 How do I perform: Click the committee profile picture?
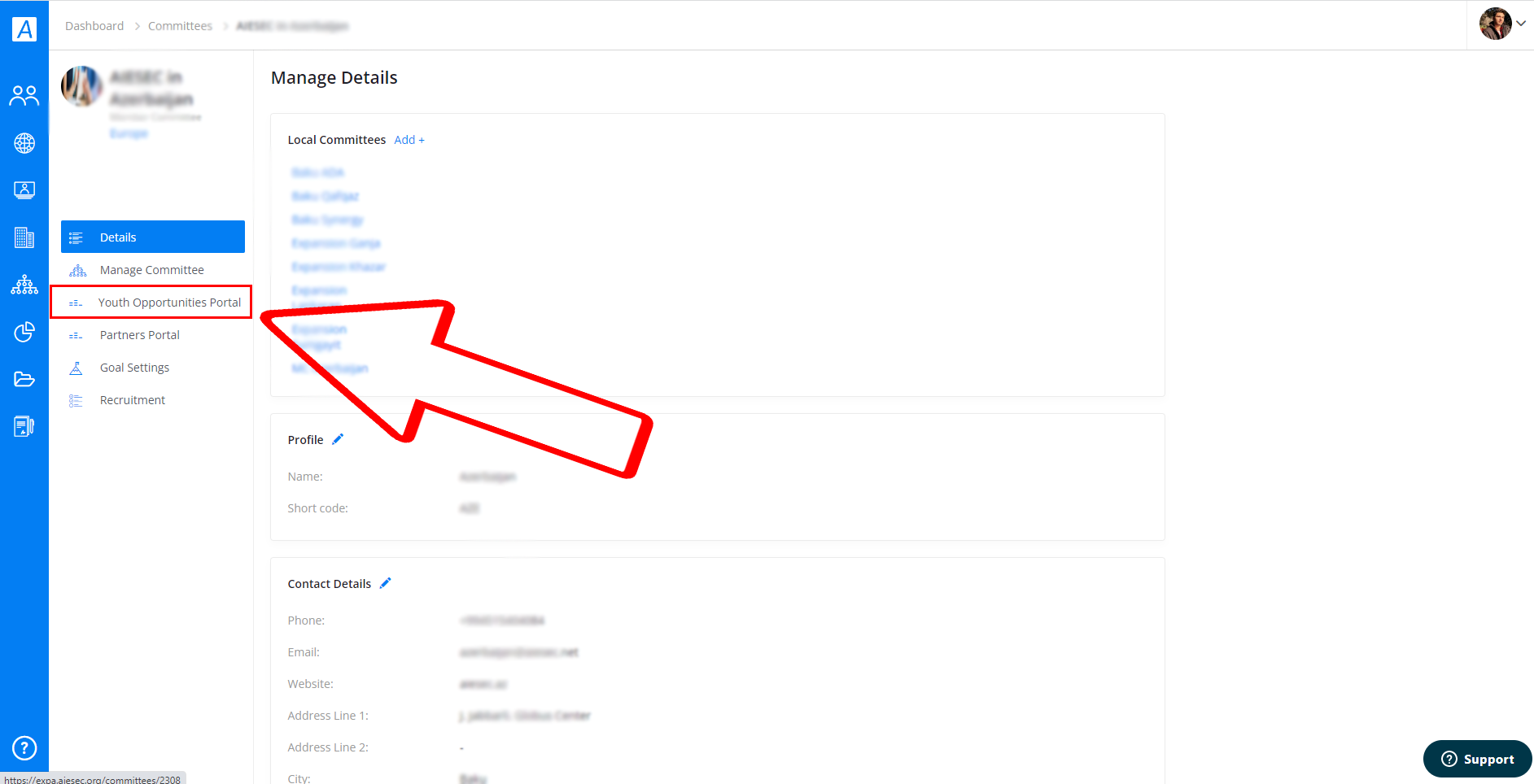[81, 86]
